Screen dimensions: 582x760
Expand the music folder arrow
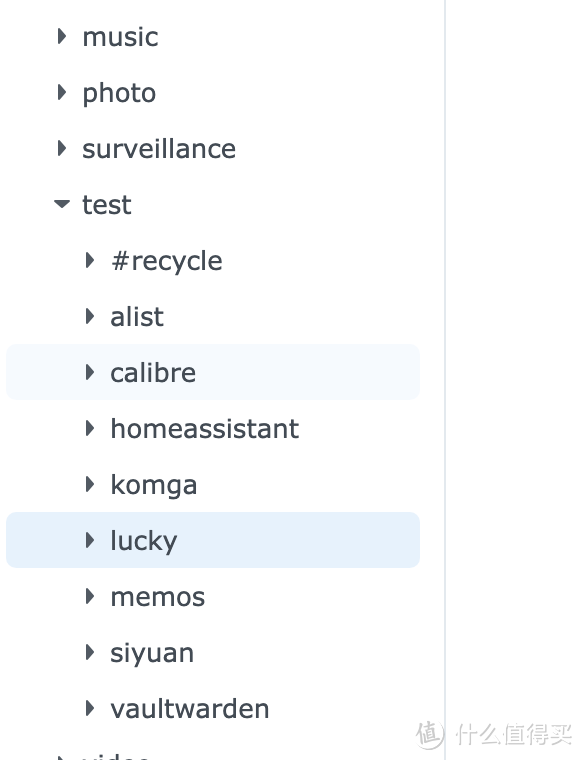[62, 36]
